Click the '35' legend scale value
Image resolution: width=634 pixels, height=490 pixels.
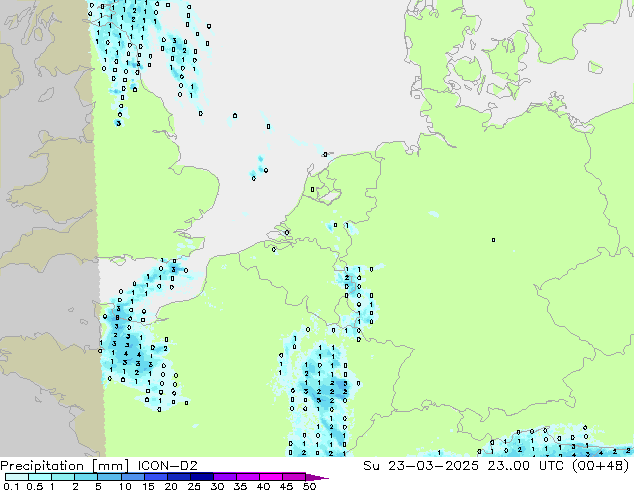240,486
